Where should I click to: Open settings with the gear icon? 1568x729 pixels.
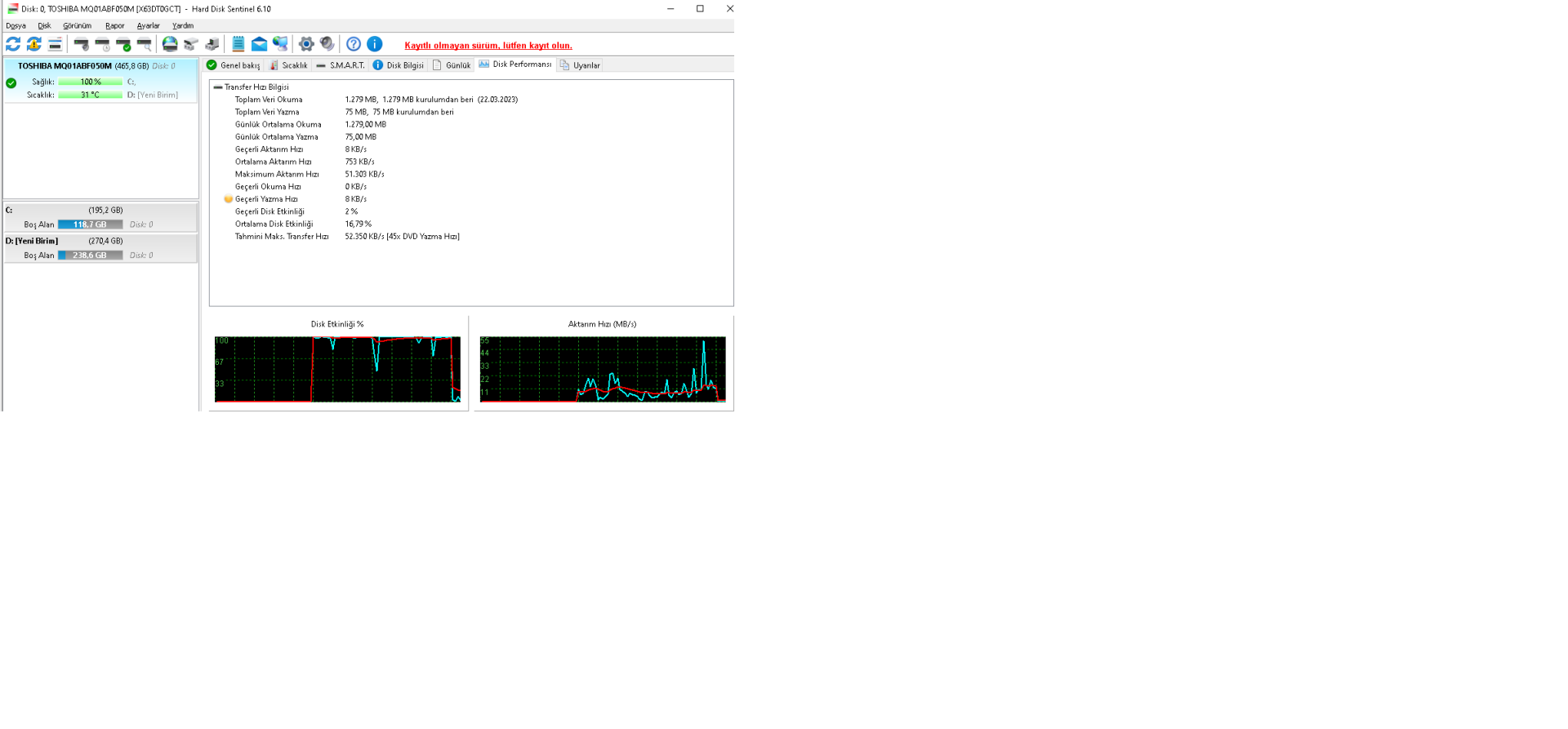click(306, 44)
